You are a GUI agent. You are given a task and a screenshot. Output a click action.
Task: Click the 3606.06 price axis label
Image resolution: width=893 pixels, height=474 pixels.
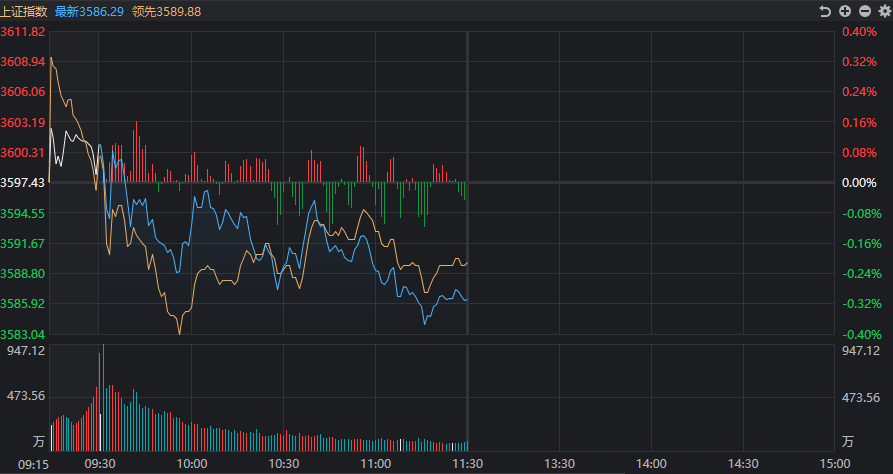23,92
